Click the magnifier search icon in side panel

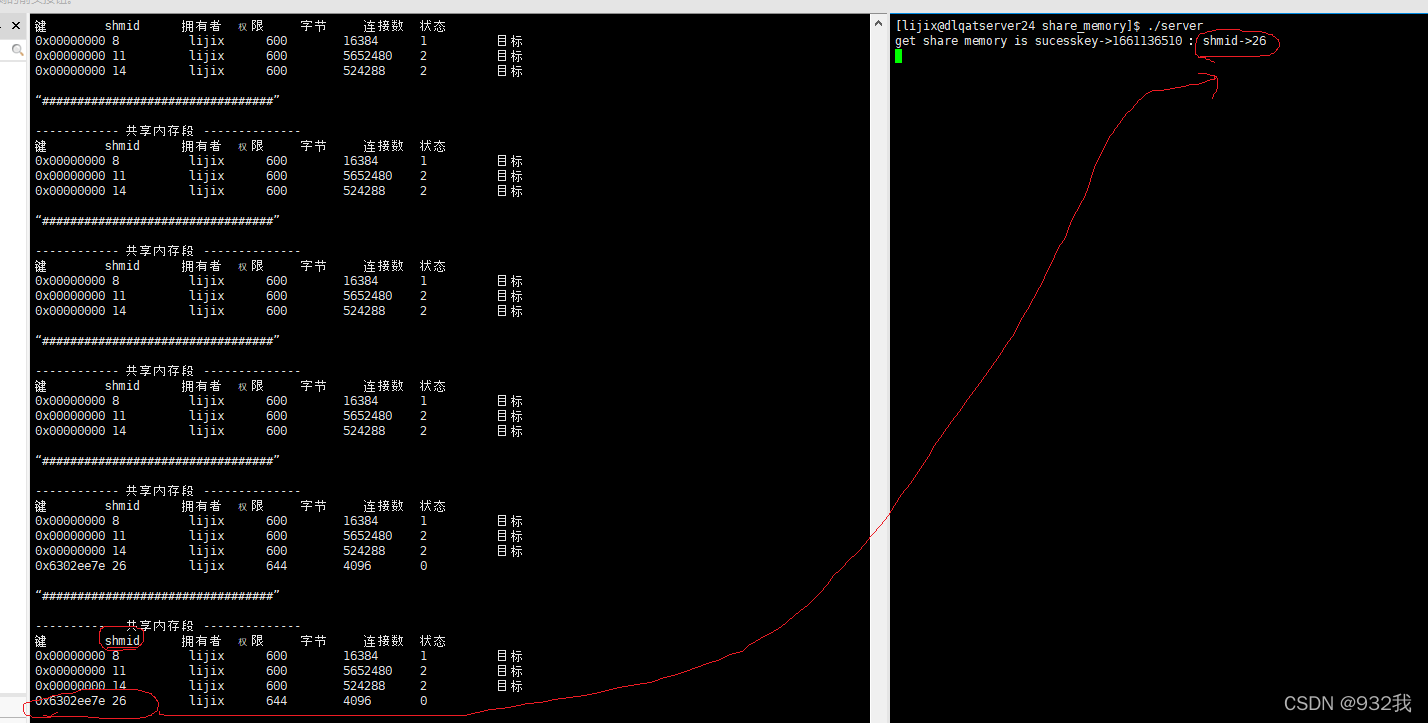point(17,49)
